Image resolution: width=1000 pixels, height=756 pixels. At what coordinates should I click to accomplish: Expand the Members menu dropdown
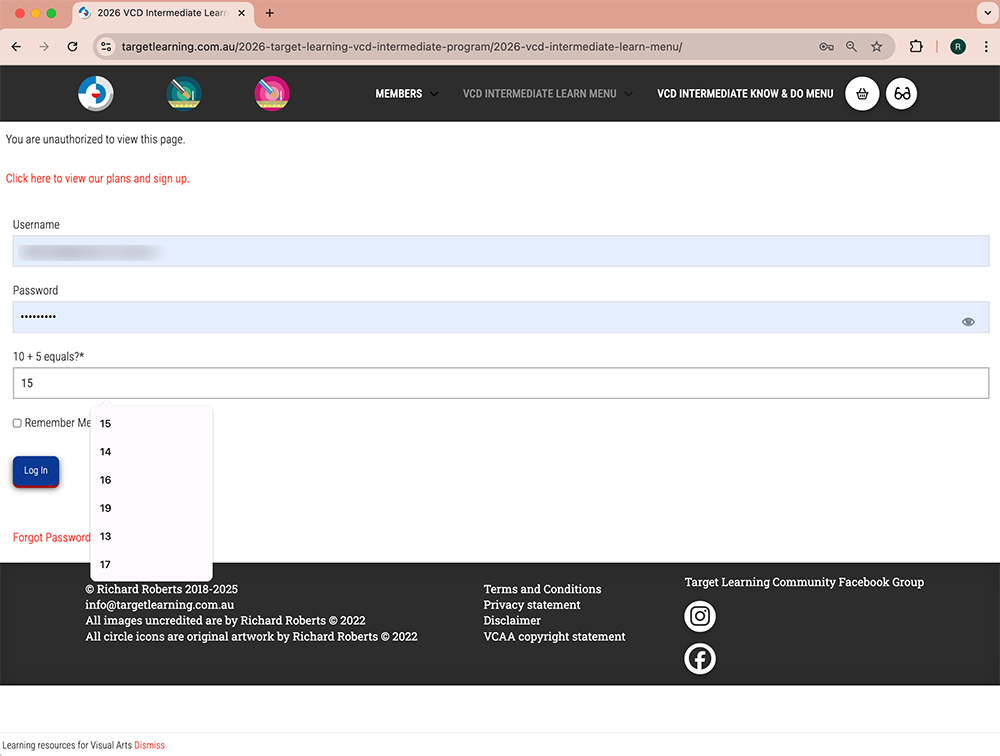(x=406, y=94)
